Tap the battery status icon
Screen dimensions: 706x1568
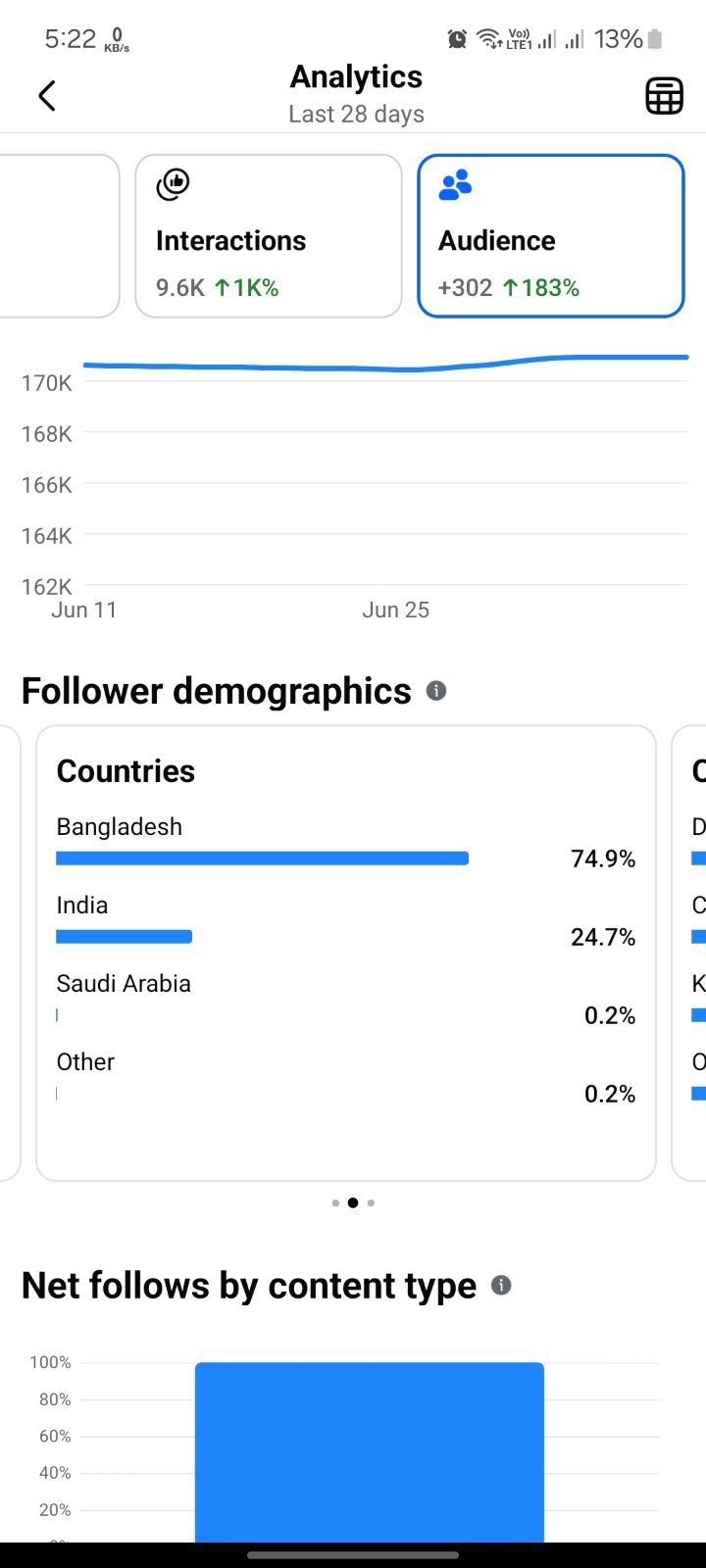655,39
